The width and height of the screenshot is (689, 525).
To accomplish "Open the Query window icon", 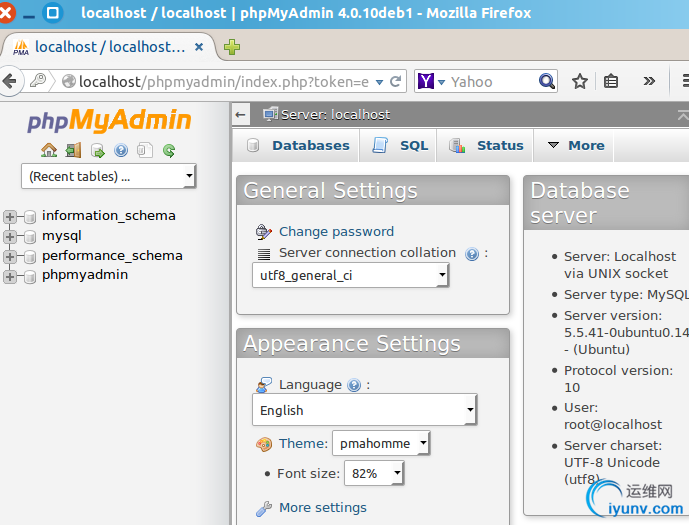I will tap(98, 151).
